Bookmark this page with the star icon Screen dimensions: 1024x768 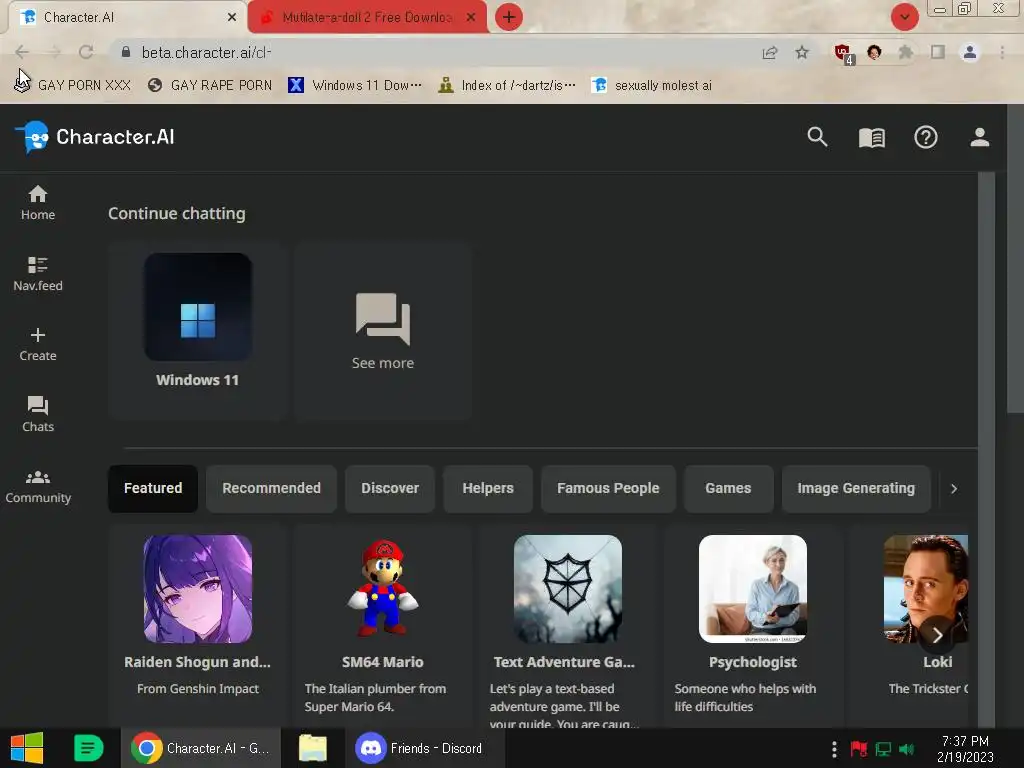coord(802,53)
